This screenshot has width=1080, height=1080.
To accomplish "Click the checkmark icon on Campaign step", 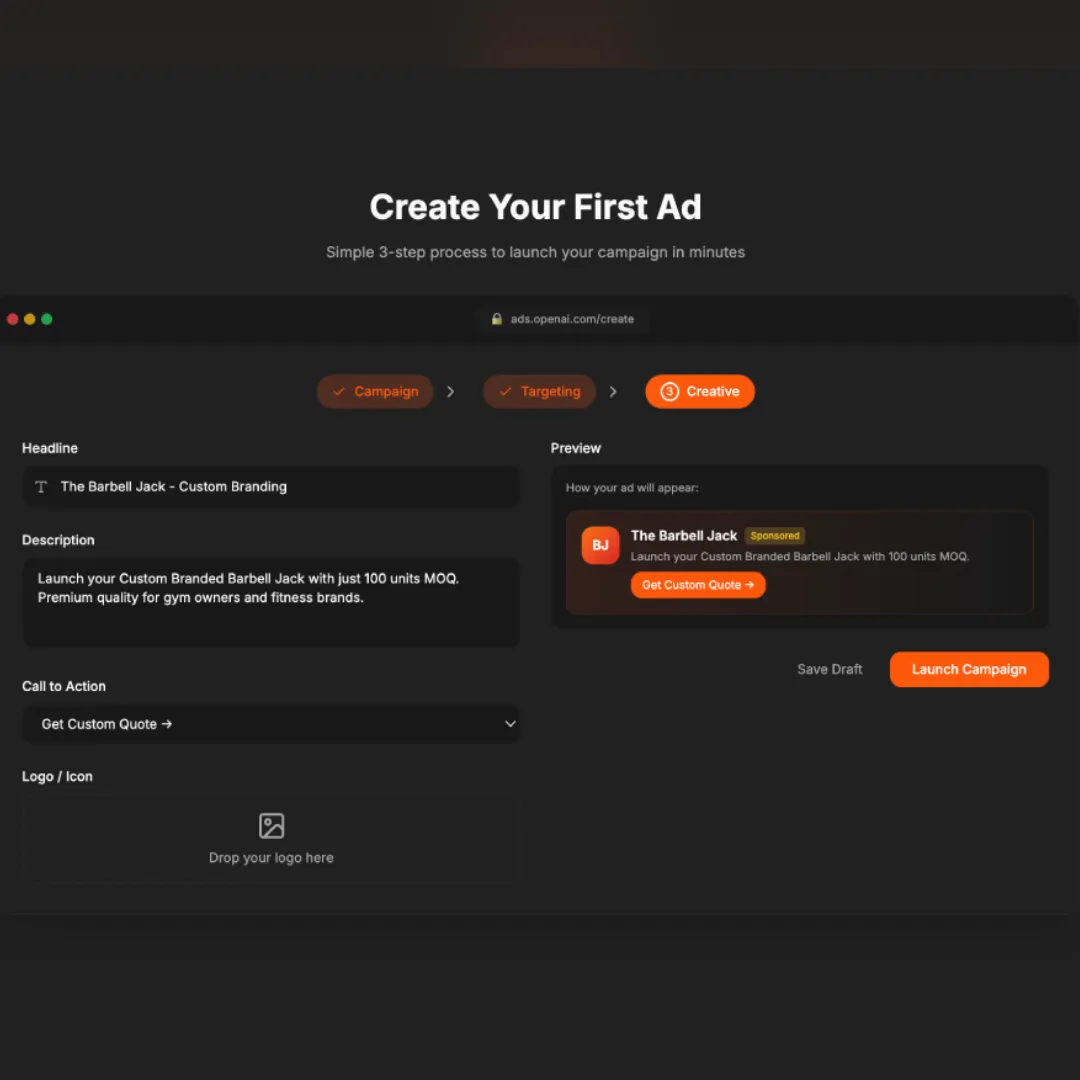I will 339,391.
